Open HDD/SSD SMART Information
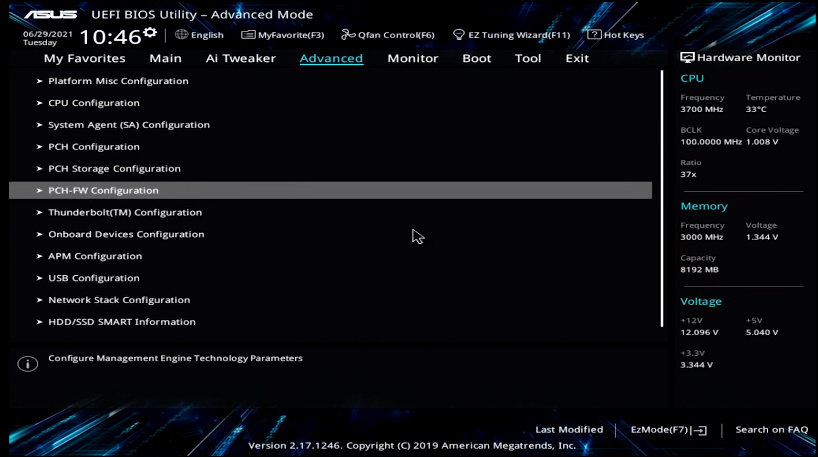This screenshot has width=818, height=457. tap(122, 322)
